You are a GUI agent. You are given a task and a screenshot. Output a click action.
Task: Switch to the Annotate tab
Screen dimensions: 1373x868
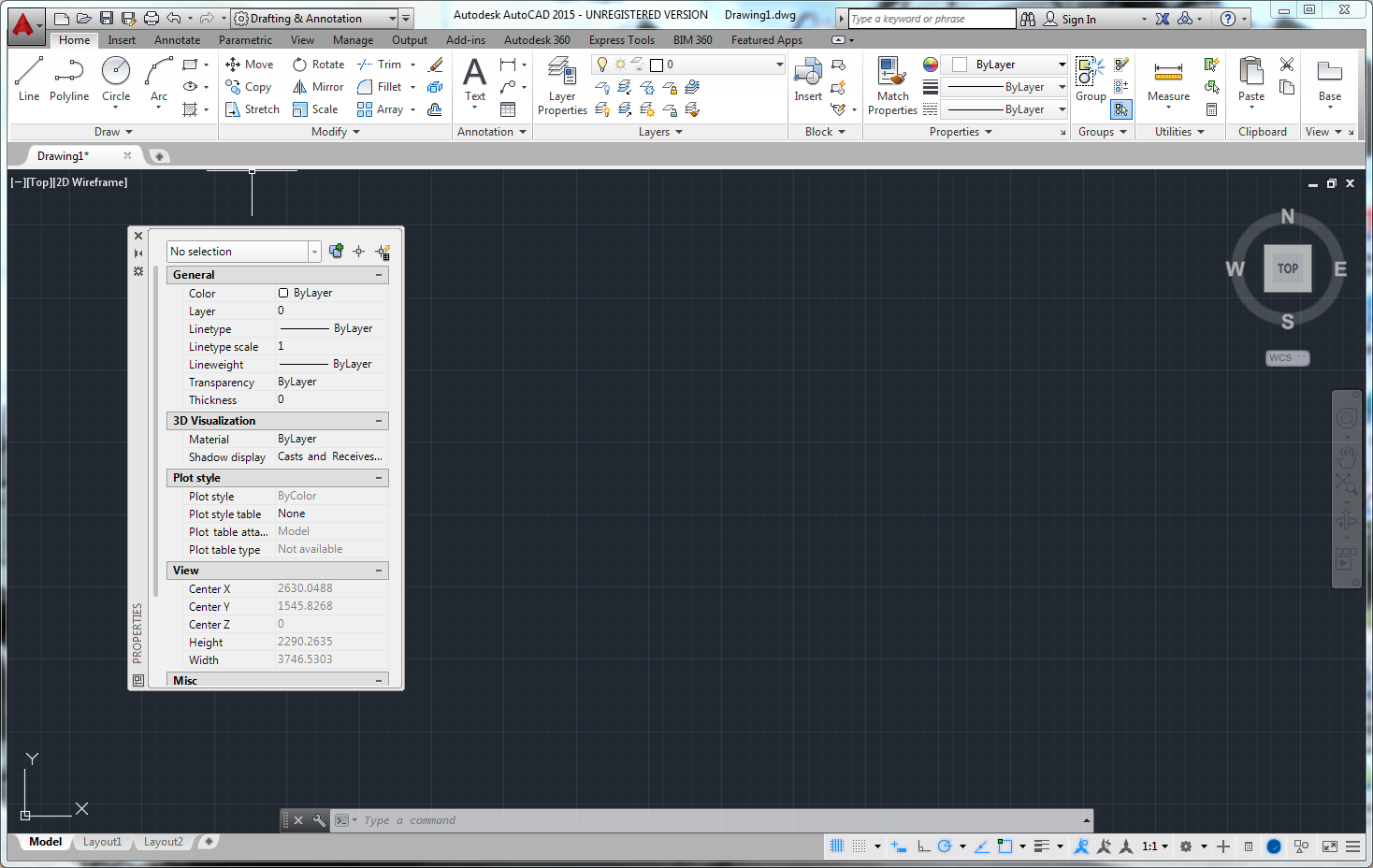pyautogui.click(x=178, y=40)
